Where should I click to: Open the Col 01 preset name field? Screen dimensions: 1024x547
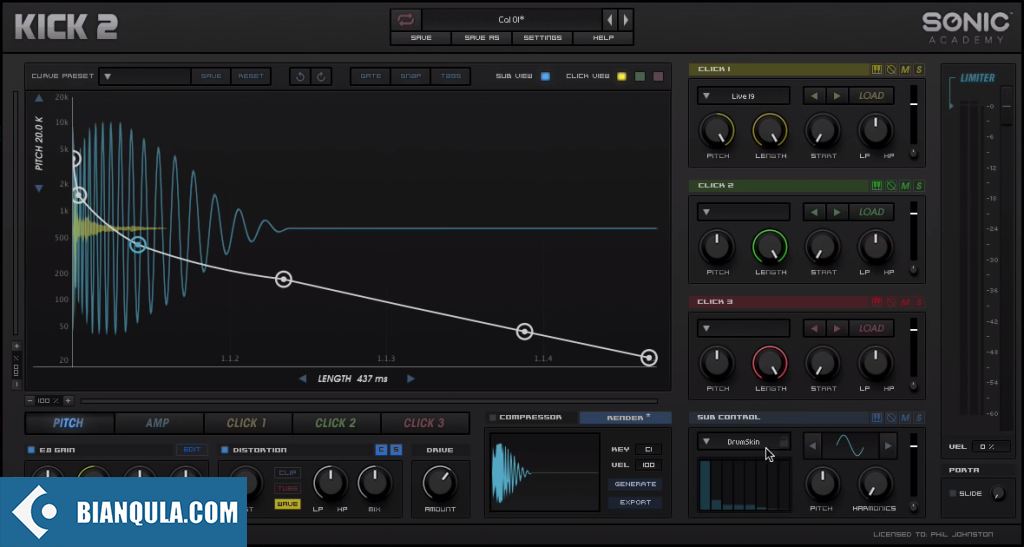(511, 20)
